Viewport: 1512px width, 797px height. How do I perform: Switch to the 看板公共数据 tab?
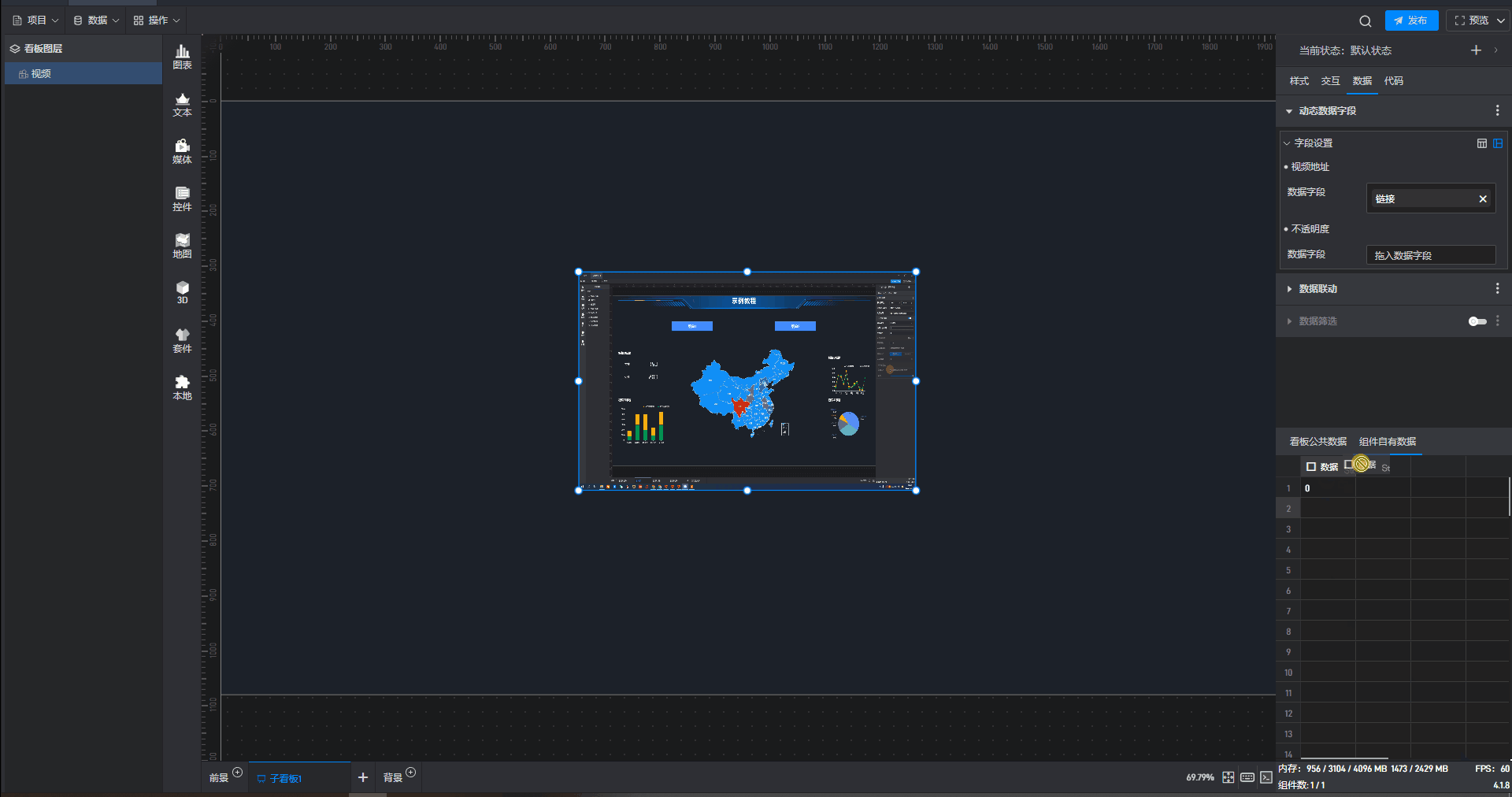pos(1317,442)
